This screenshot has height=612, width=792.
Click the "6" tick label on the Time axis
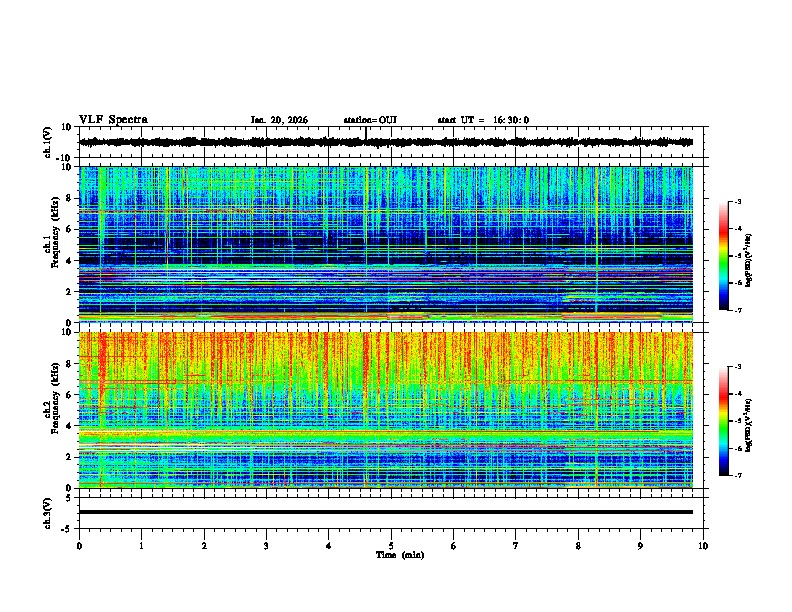pos(454,546)
